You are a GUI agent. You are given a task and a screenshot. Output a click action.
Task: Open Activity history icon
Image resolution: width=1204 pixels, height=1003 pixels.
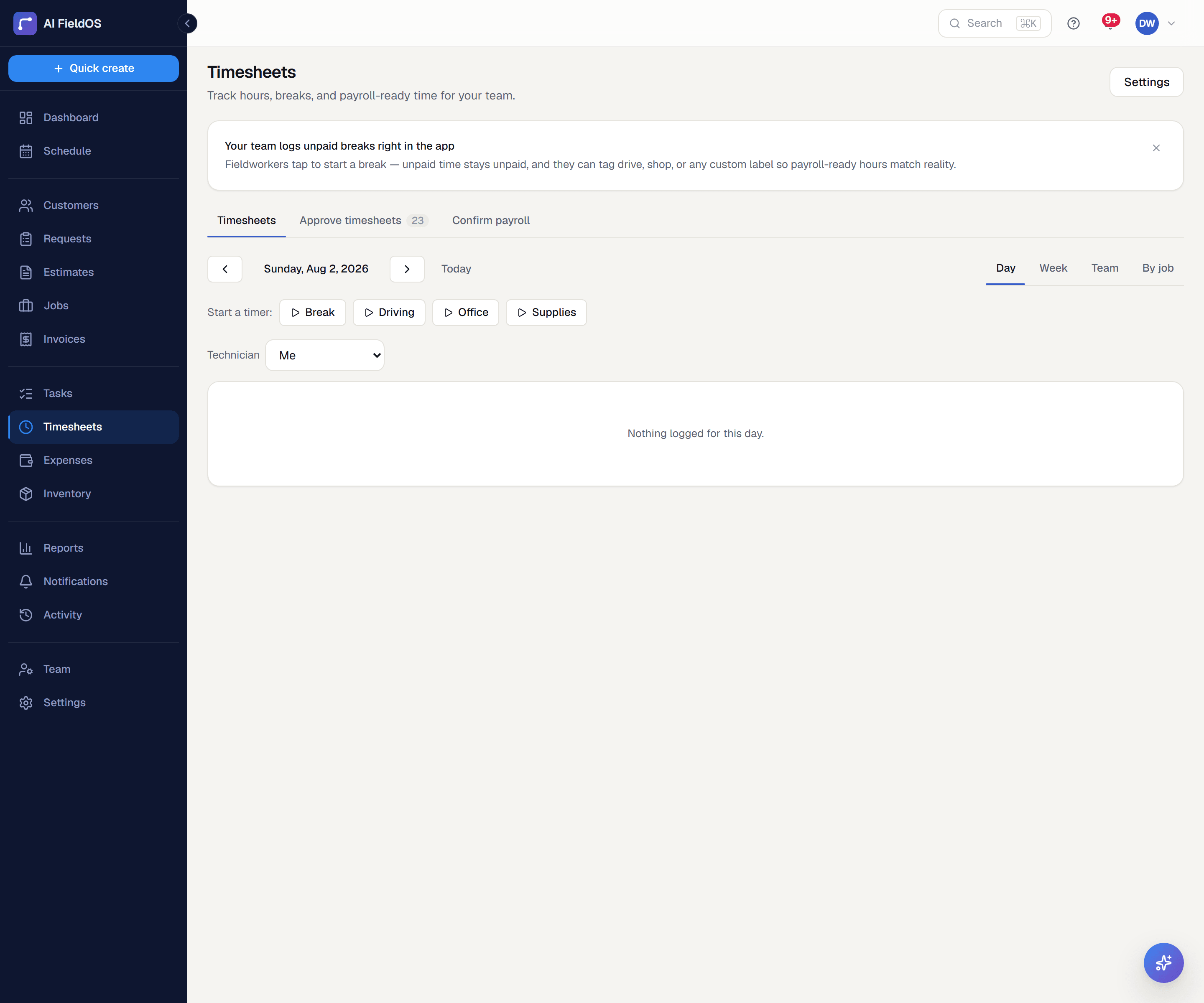click(x=26, y=615)
